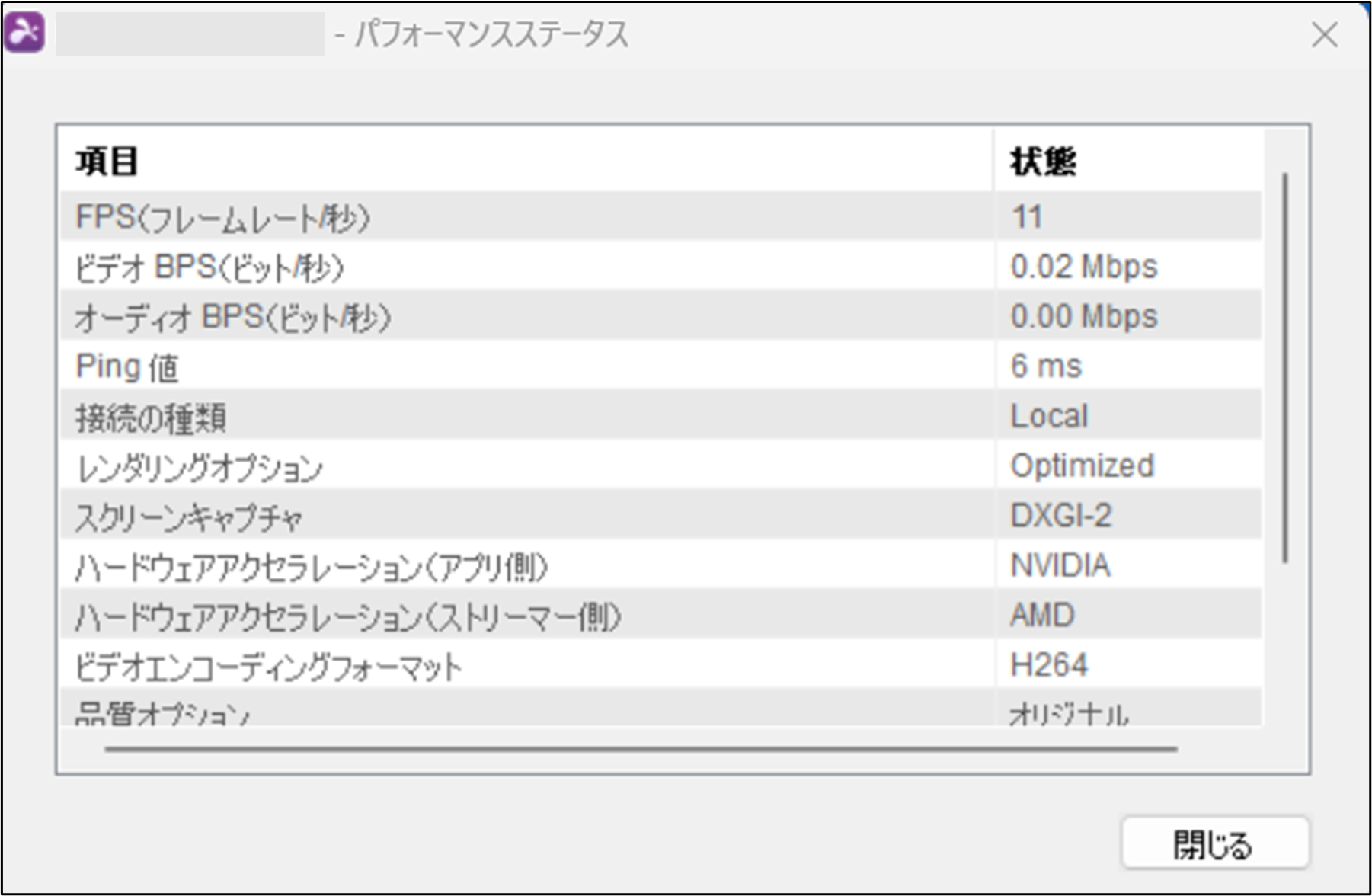Select the オーディオ BPS(ビット/秒) row
The width and height of the screenshot is (1372, 896).
(232, 317)
